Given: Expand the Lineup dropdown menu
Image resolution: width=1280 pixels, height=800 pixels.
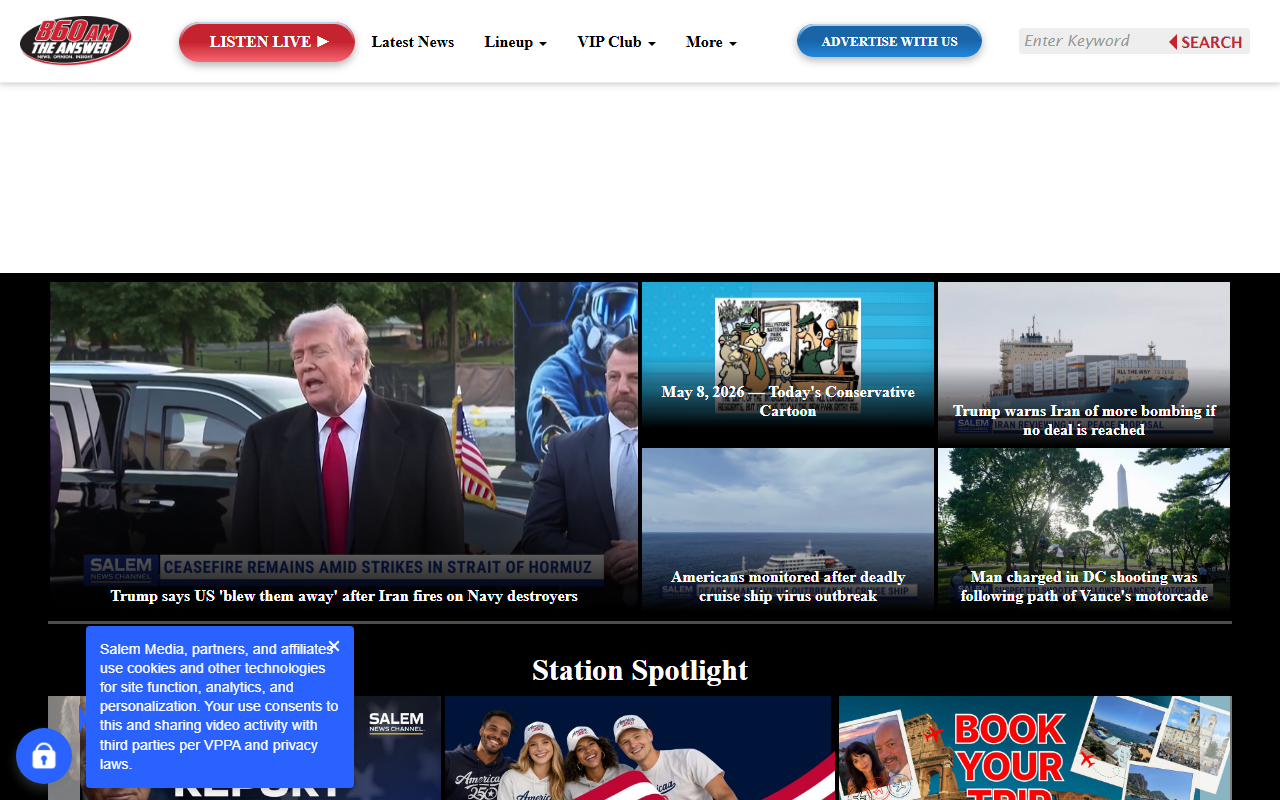Looking at the screenshot, I should [x=515, y=42].
